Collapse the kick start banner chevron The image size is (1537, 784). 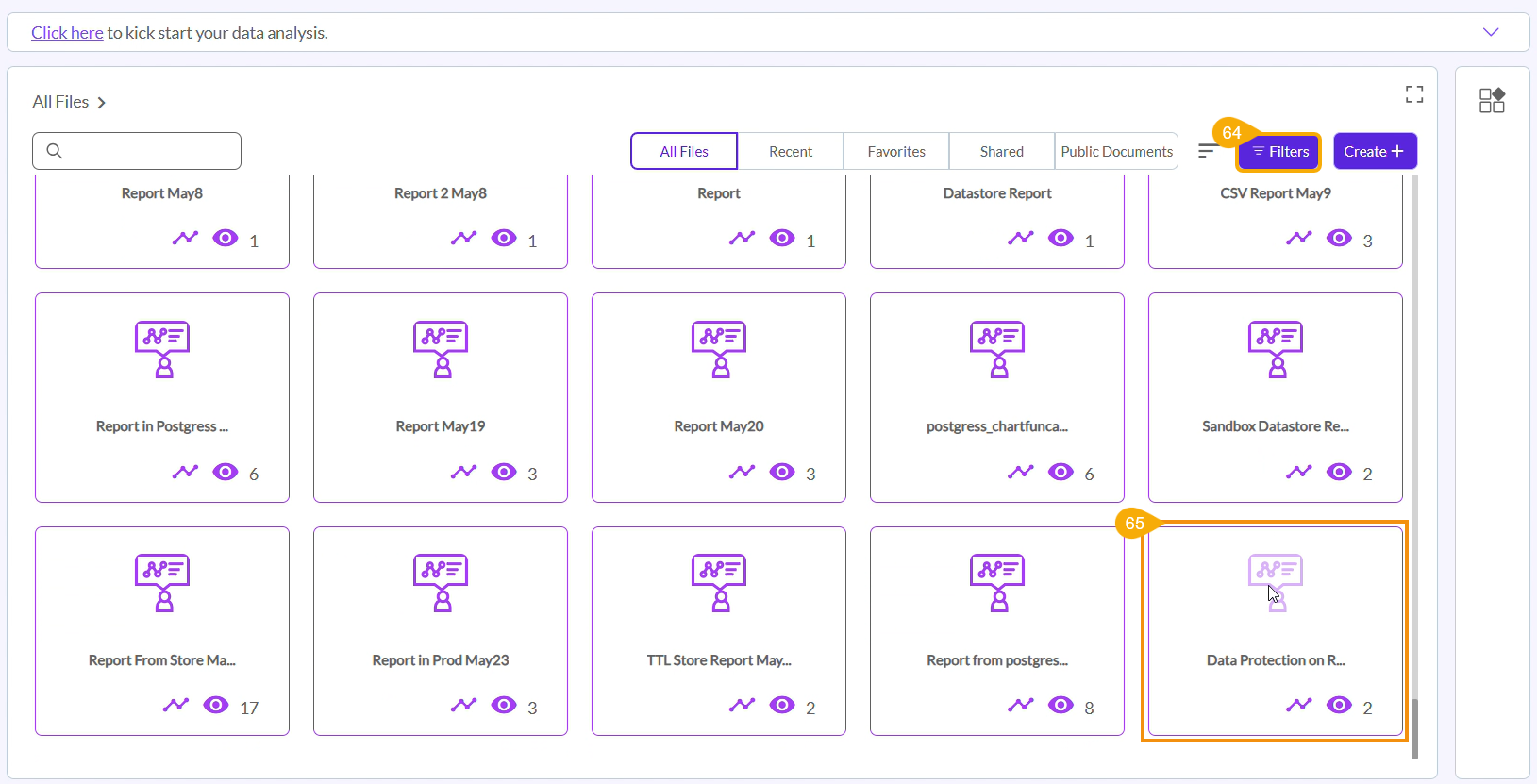[x=1491, y=32]
